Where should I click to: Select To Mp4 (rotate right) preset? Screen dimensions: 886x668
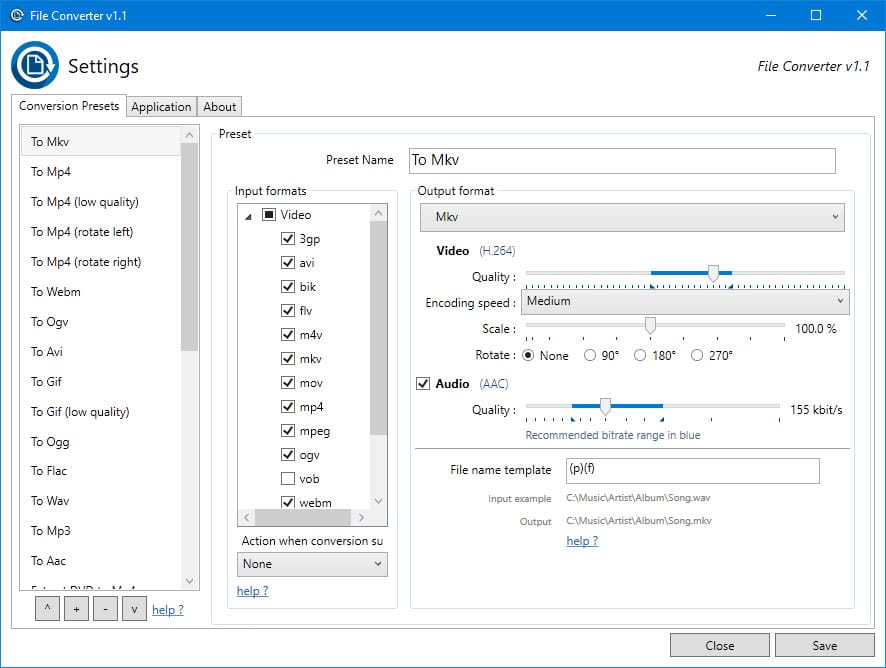101,262
